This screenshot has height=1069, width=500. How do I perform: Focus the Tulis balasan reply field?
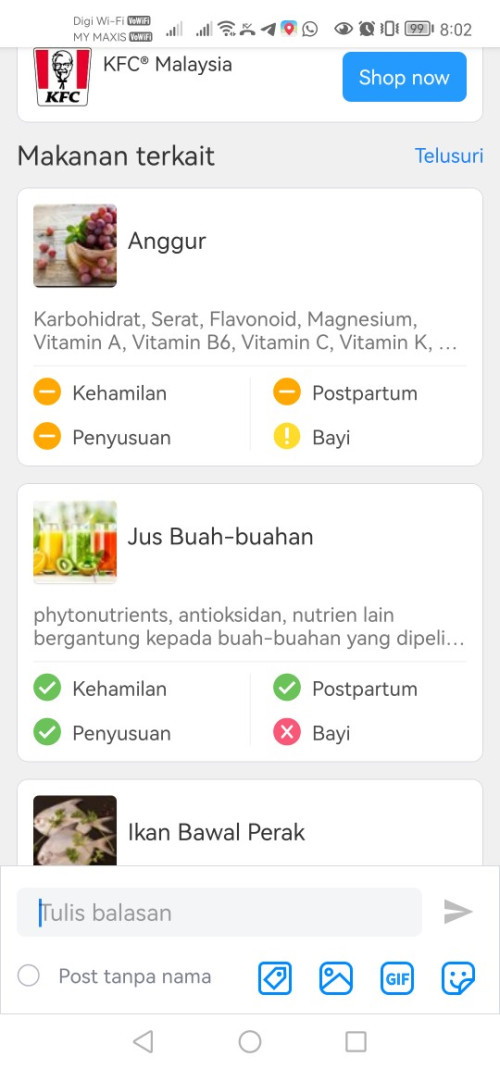(219, 912)
